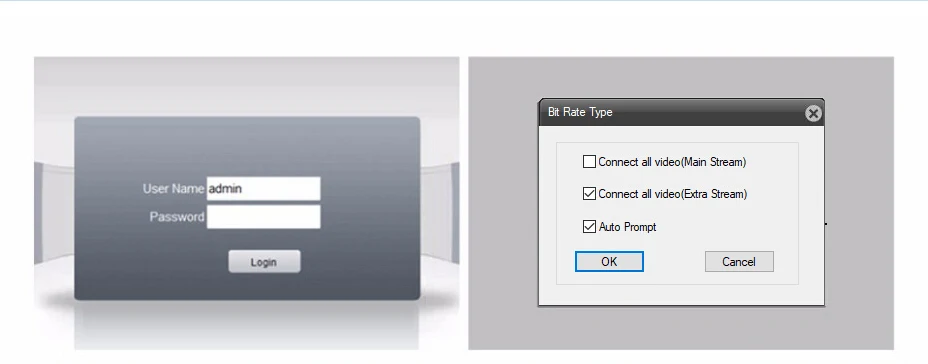Confirm the bit rate selection with OK
The height and width of the screenshot is (364, 928).
tap(609, 262)
